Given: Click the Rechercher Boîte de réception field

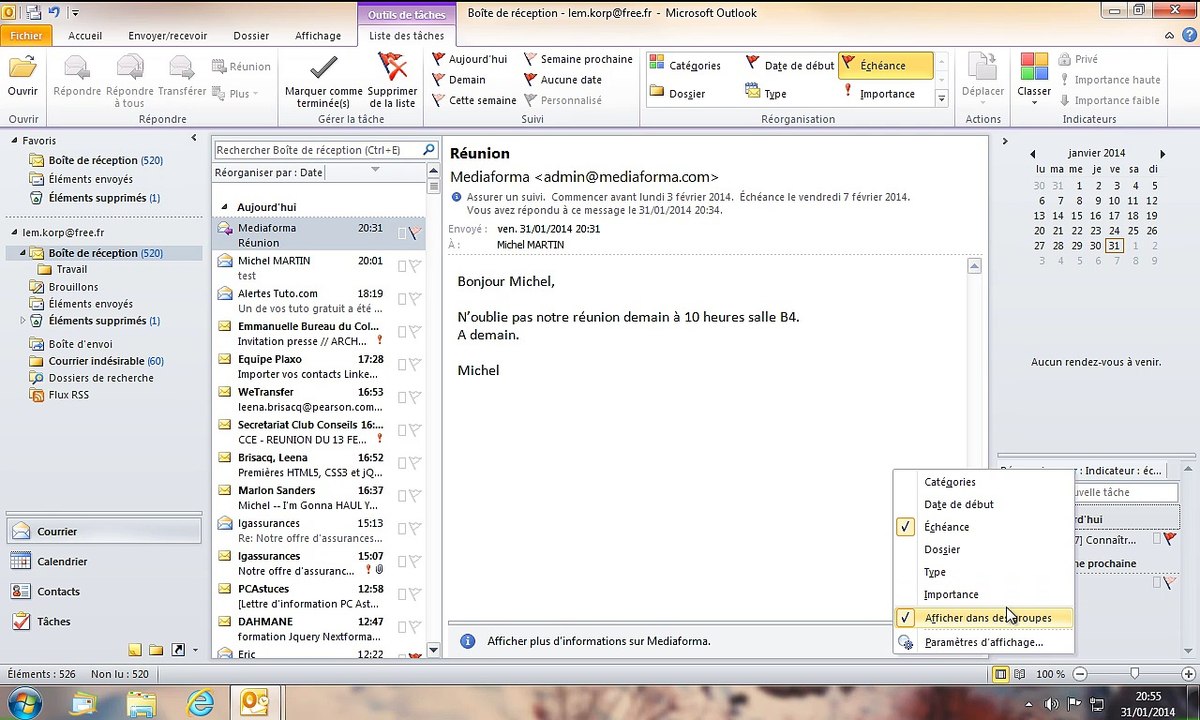Looking at the screenshot, I should [318, 150].
